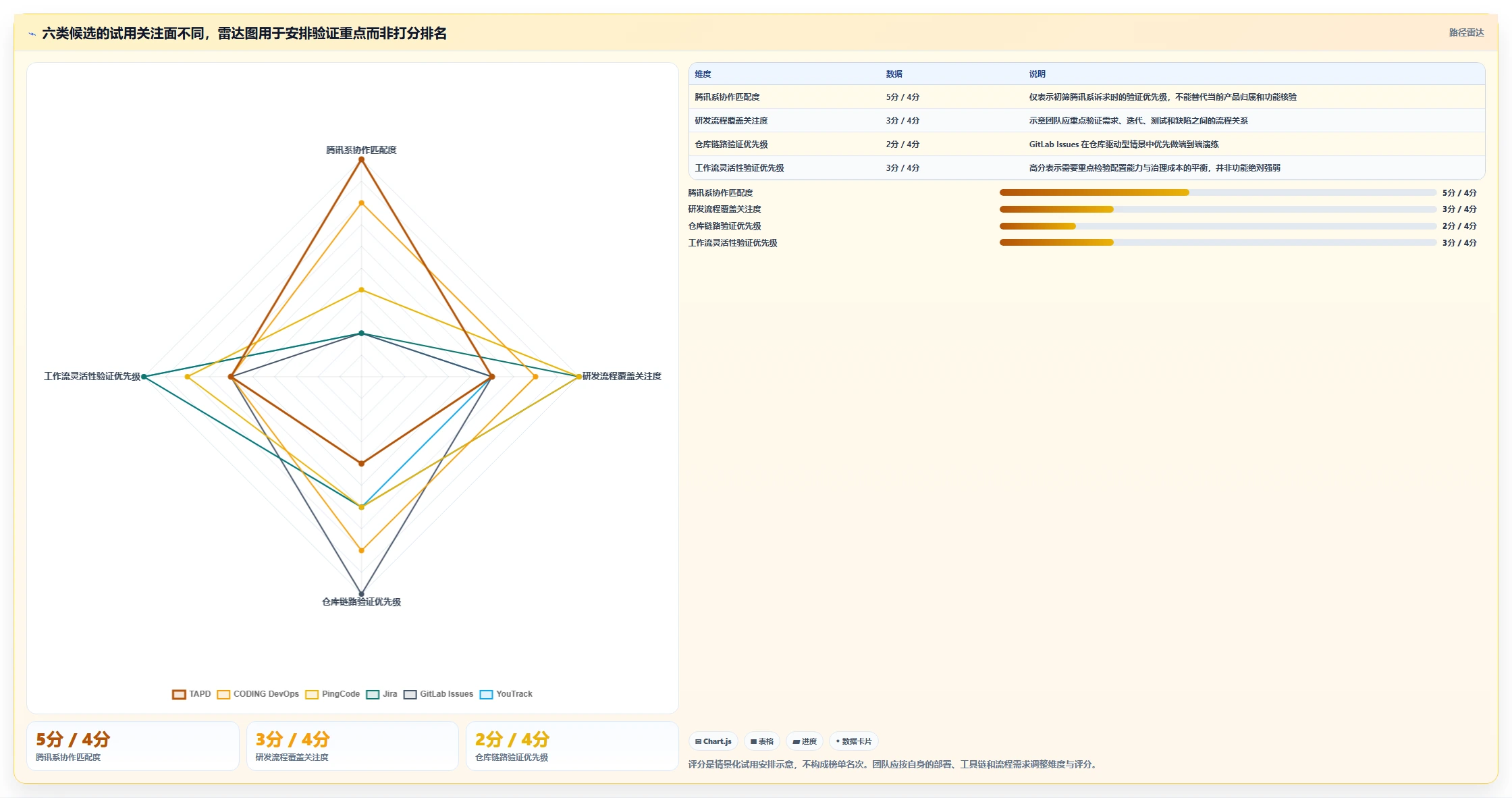
Task: Toggle the PingCode legend swatch
Action: (x=312, y=694)
